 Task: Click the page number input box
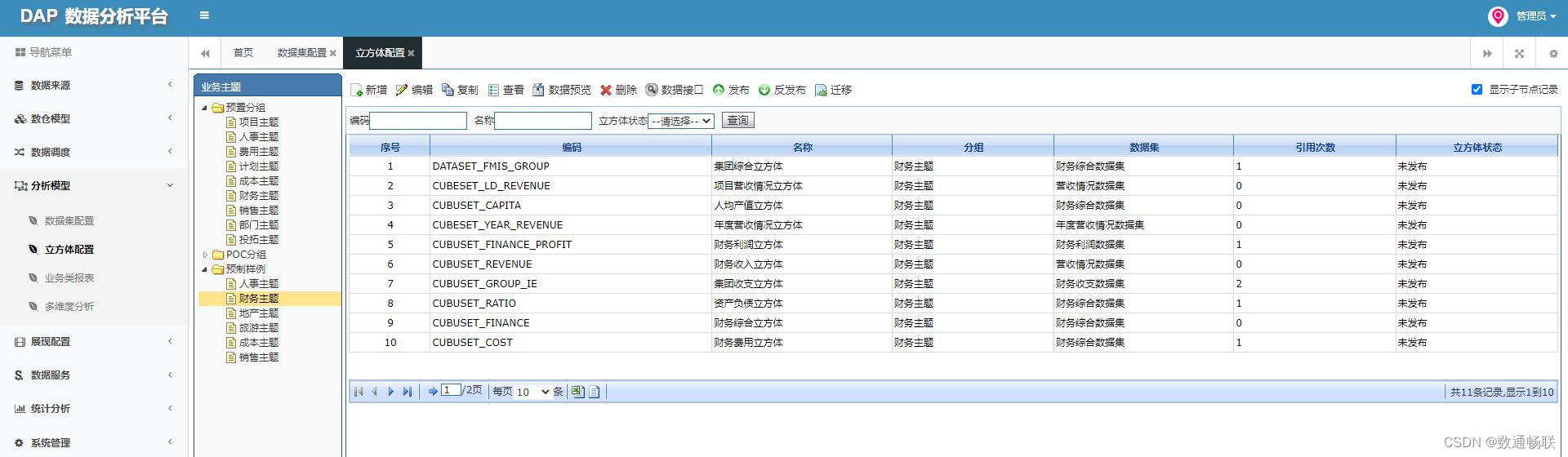click(x=451, y=390)
